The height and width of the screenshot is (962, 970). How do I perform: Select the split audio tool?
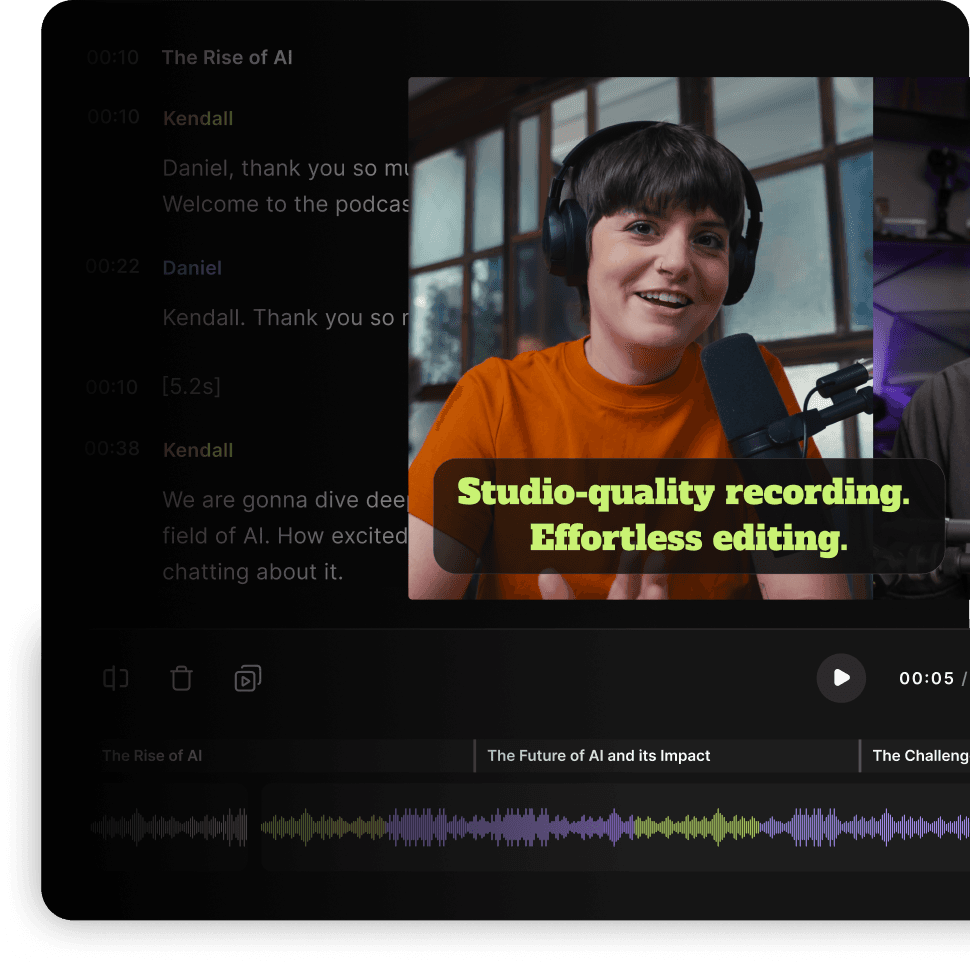point(114,678)
